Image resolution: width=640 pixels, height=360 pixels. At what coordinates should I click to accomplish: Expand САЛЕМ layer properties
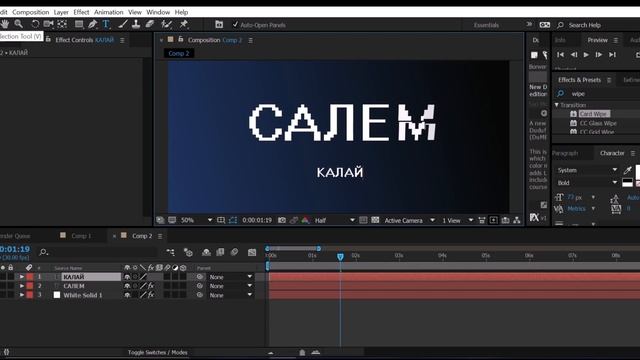coord(22,286)
